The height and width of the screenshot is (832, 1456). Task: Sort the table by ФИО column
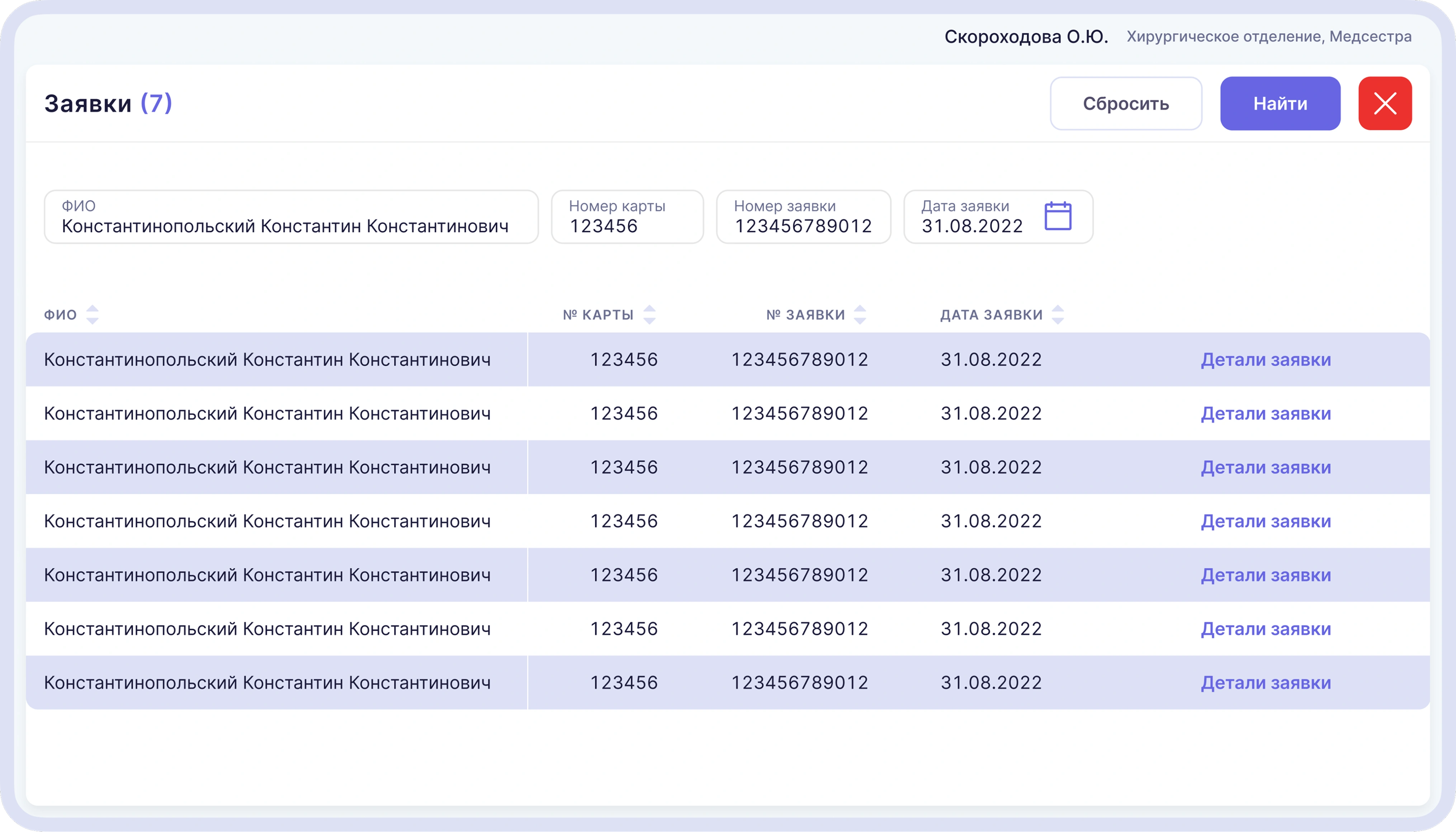pos(93,314)
